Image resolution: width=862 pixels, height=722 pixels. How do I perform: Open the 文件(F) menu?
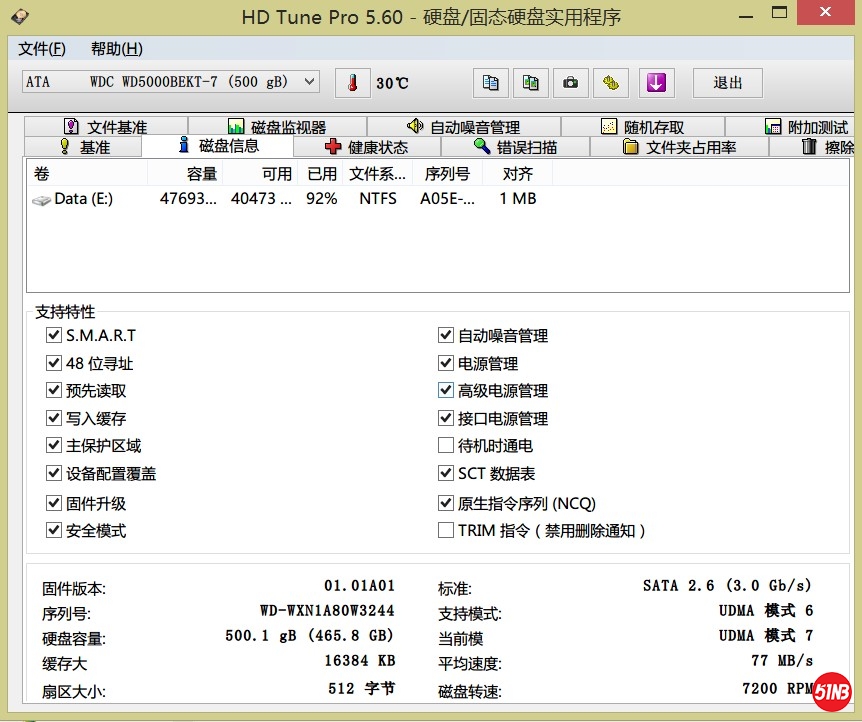coord(42,49)
